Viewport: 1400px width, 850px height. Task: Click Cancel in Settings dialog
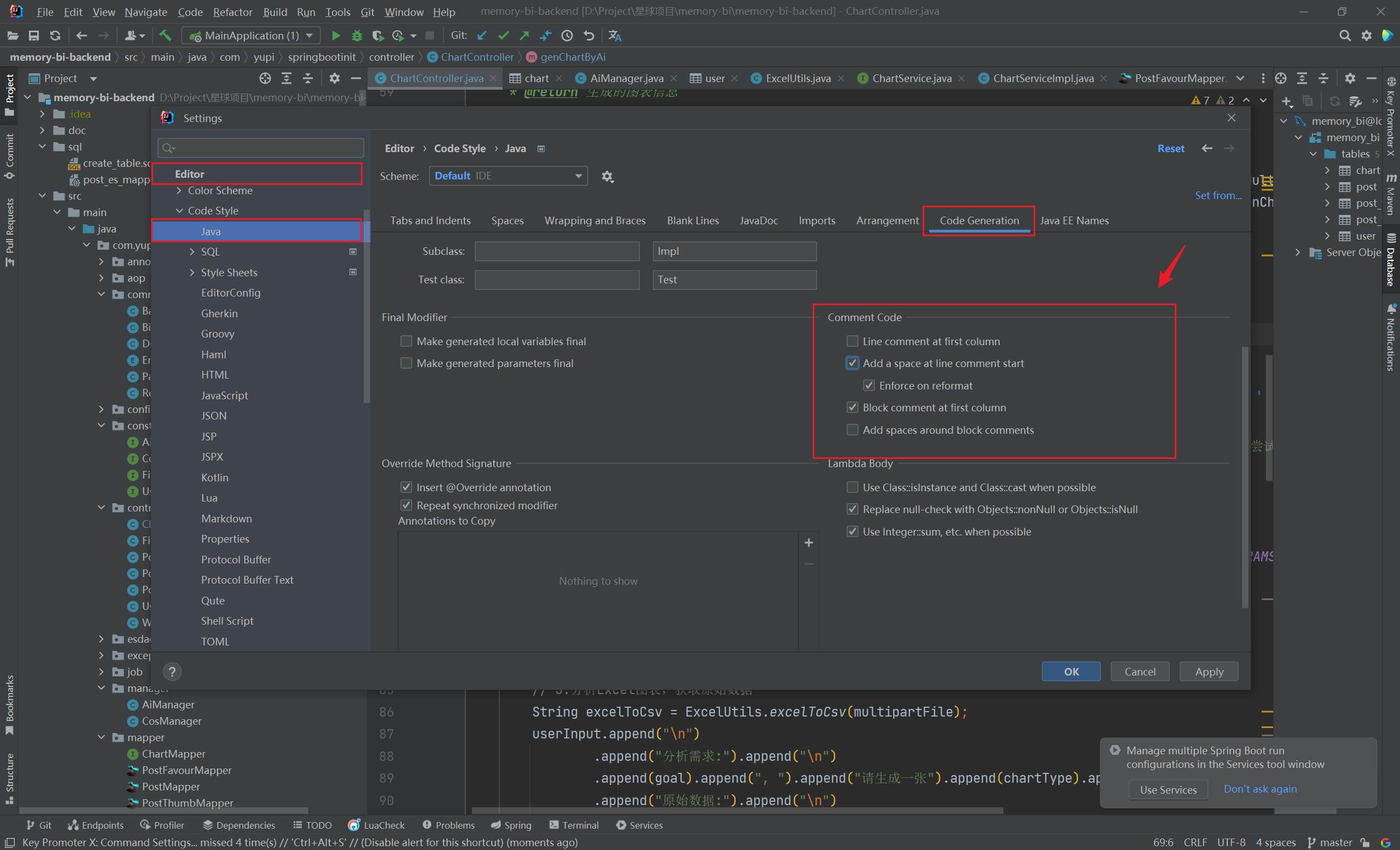(1140, 672)
